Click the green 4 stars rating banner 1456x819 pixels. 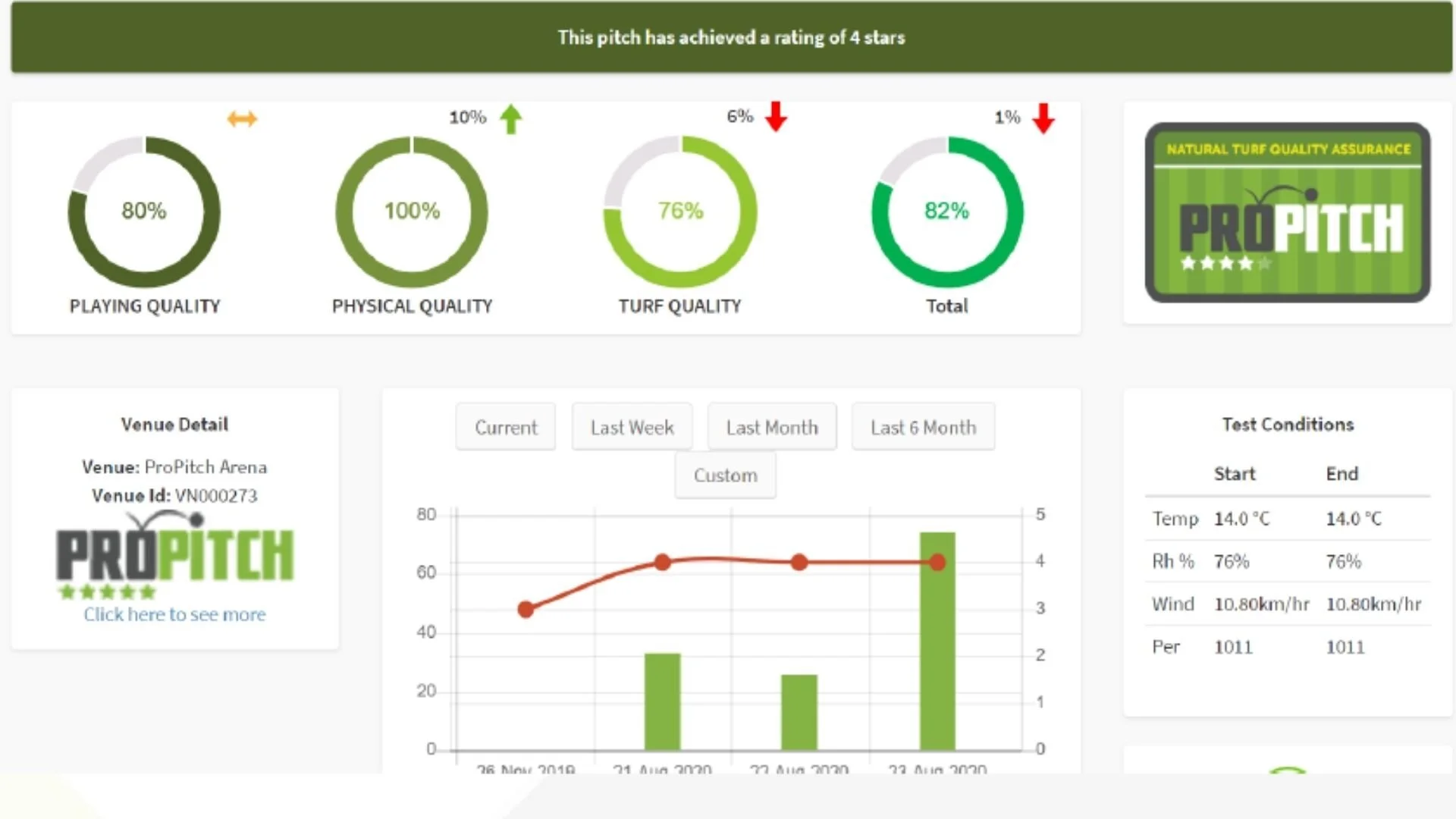[x=731, y=37]
